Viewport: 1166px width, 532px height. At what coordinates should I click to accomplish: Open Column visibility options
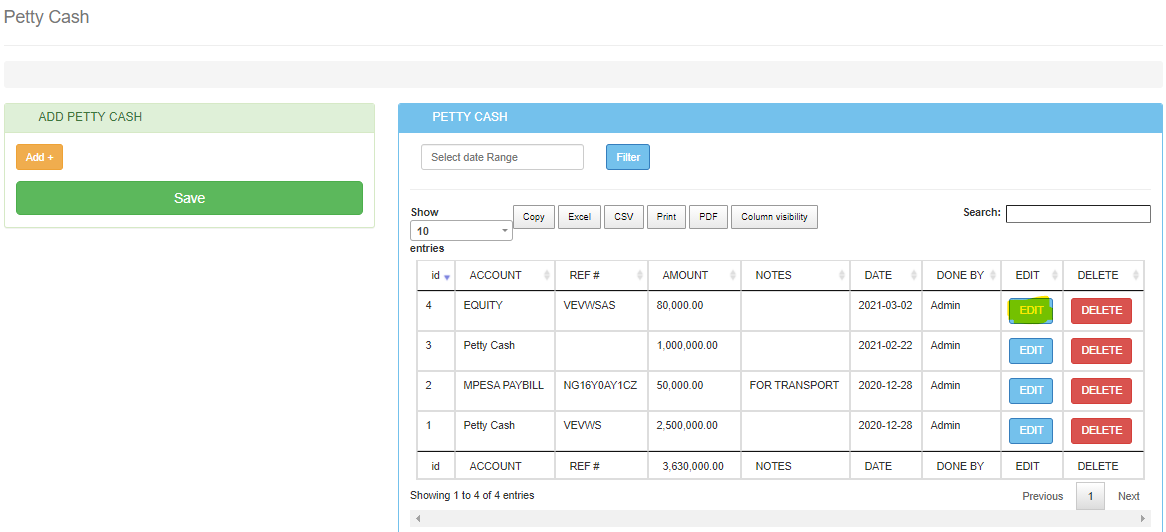(774, 217)
